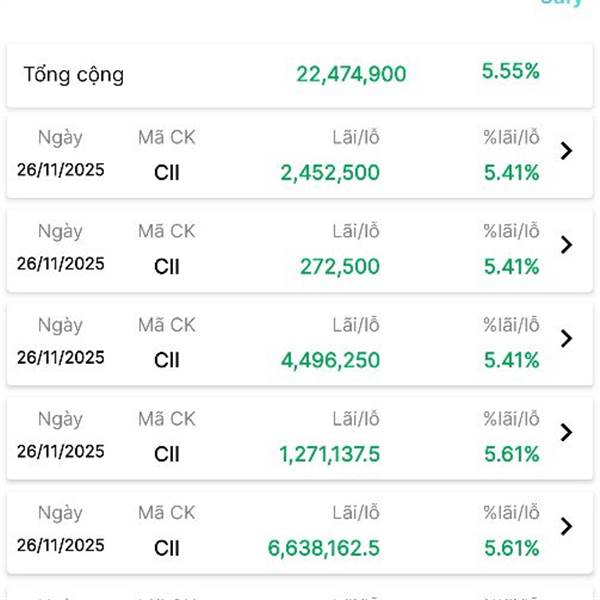The width and height of the screenshot is (600, 600).
Task: Click the 272,500 profit amount
Action: pos(340,266)
